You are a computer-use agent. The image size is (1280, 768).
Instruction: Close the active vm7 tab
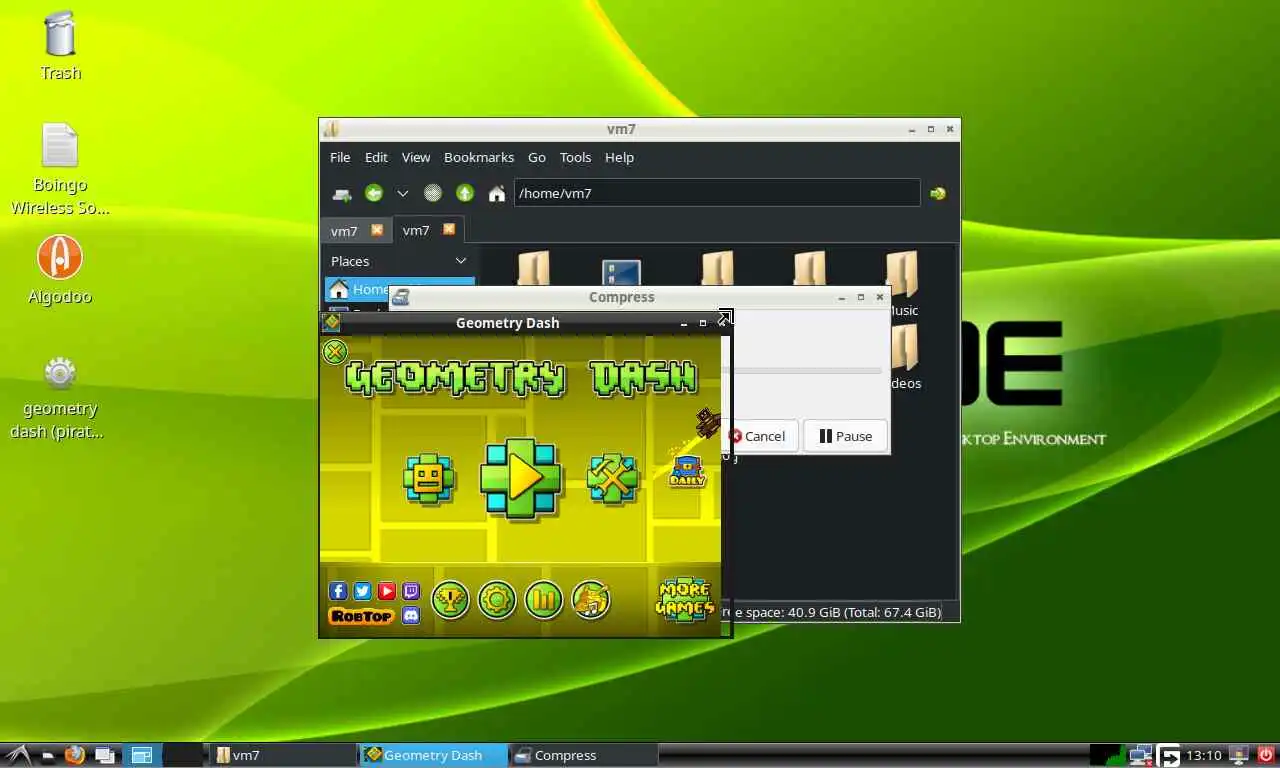pyautogui.click(x=449, y=229)
